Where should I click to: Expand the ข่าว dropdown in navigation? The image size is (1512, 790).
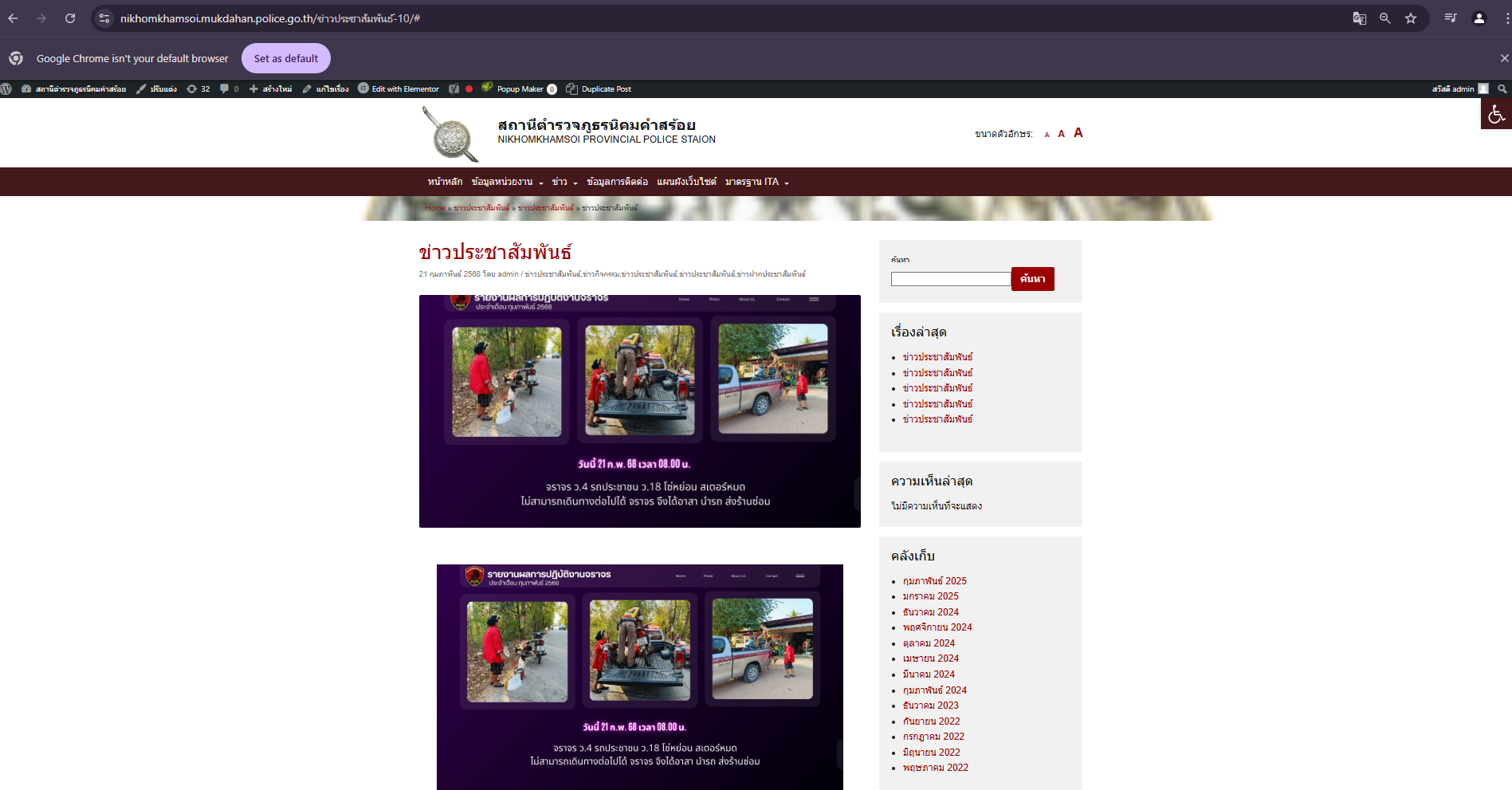564,182
